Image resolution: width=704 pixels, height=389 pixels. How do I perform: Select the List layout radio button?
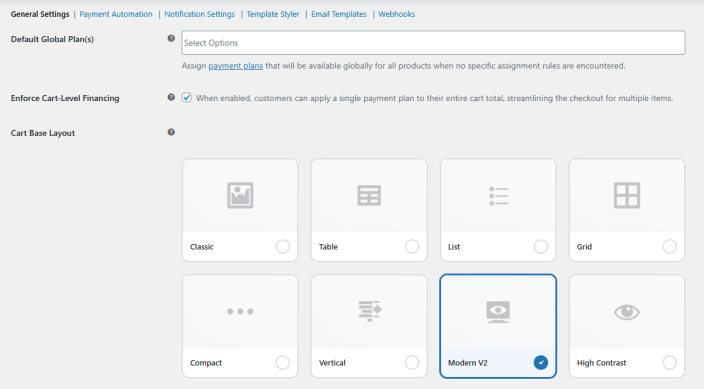541,247
